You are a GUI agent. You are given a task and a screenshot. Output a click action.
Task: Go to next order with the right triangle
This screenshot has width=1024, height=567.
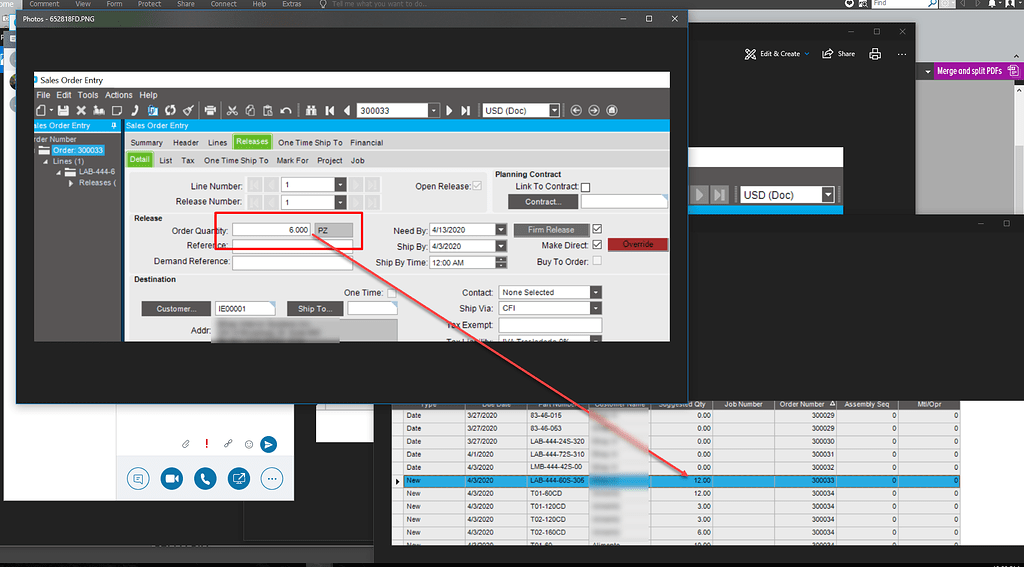(449, 110)
